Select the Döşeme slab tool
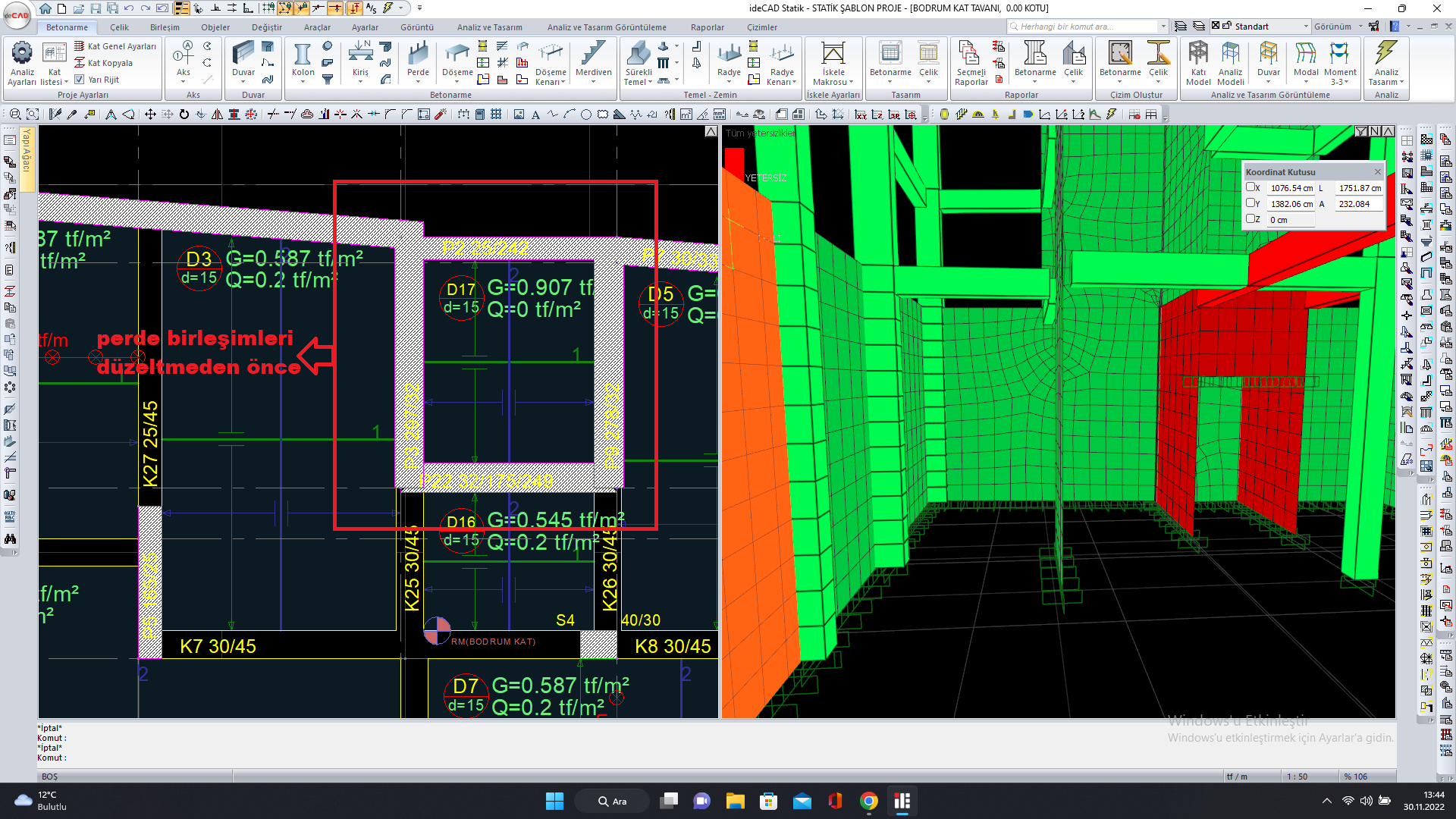The image size is (1456, 819). pos(457,62)
